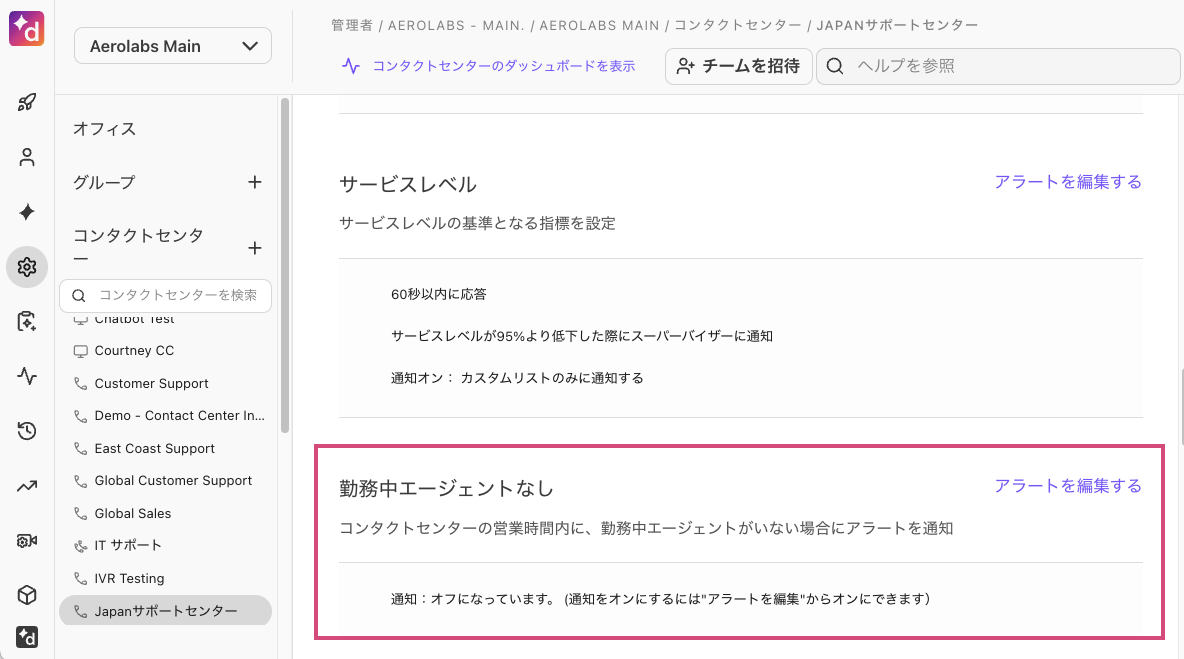Focus the ヘルプを参照 search field

(1000, 66)
